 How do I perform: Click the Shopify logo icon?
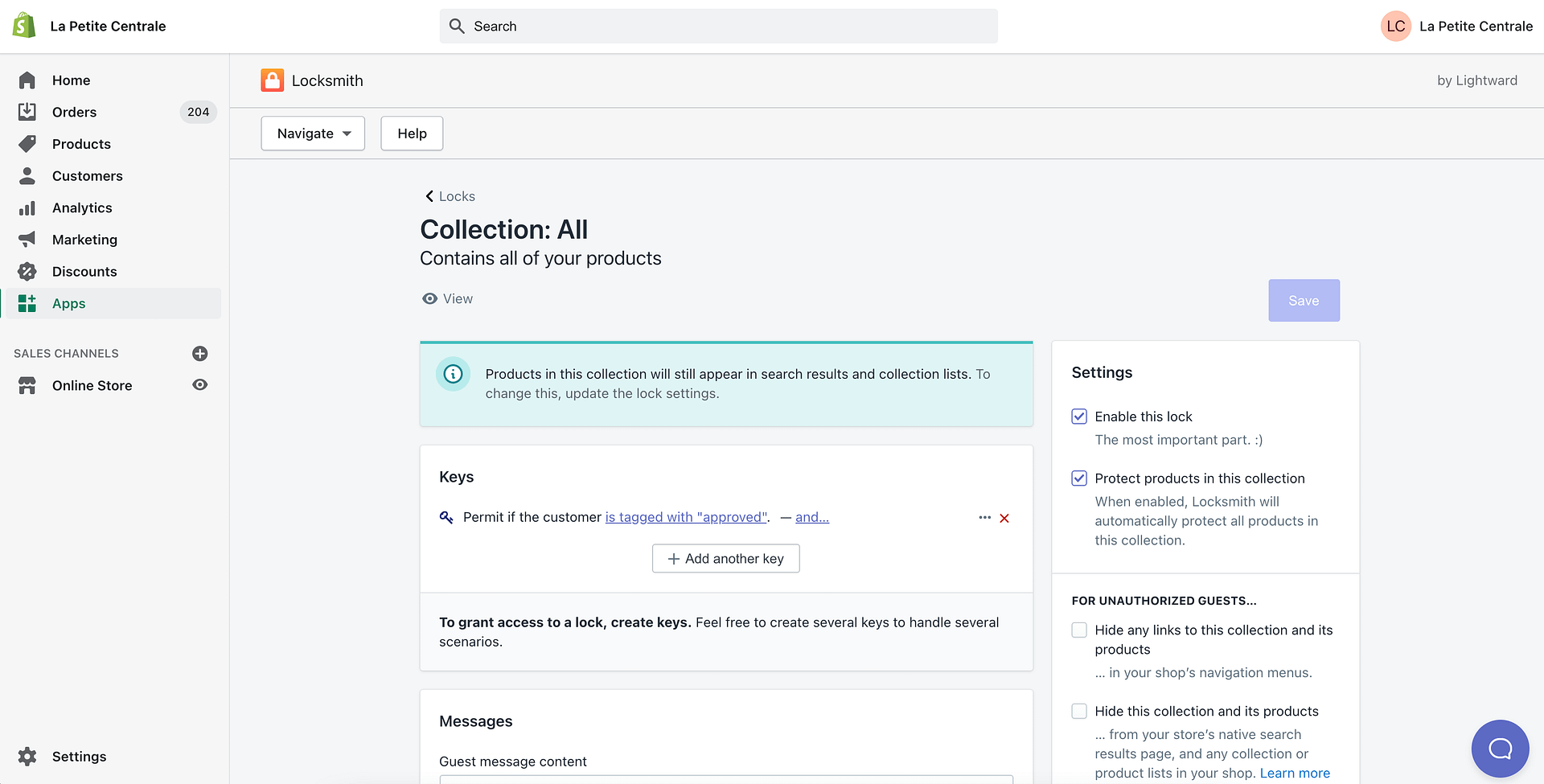coord(24,26)
